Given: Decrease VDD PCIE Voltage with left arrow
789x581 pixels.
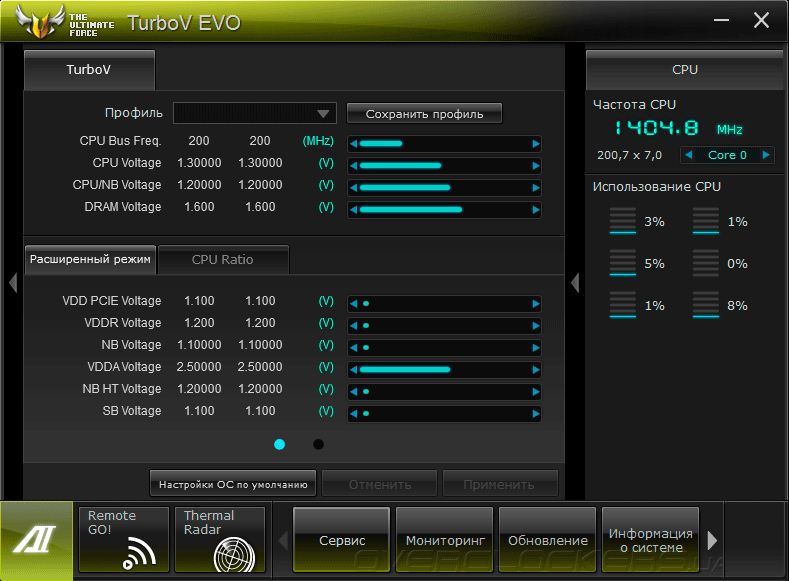Looking at the screenshot, I should pyautogui.click(x=354, y=303).
